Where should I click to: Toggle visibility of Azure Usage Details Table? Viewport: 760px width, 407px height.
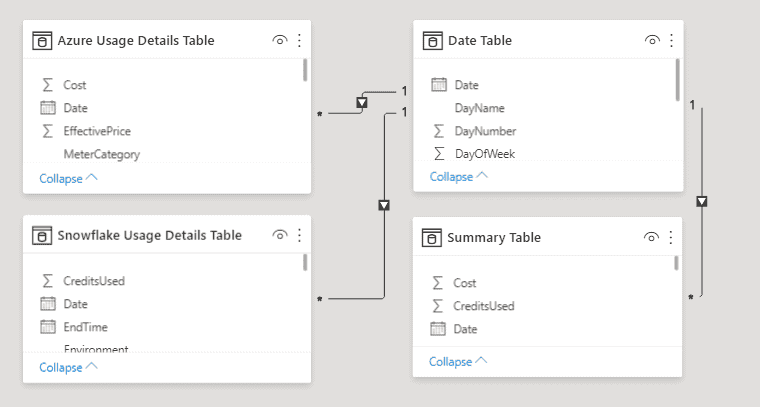(x=280, y=40)
